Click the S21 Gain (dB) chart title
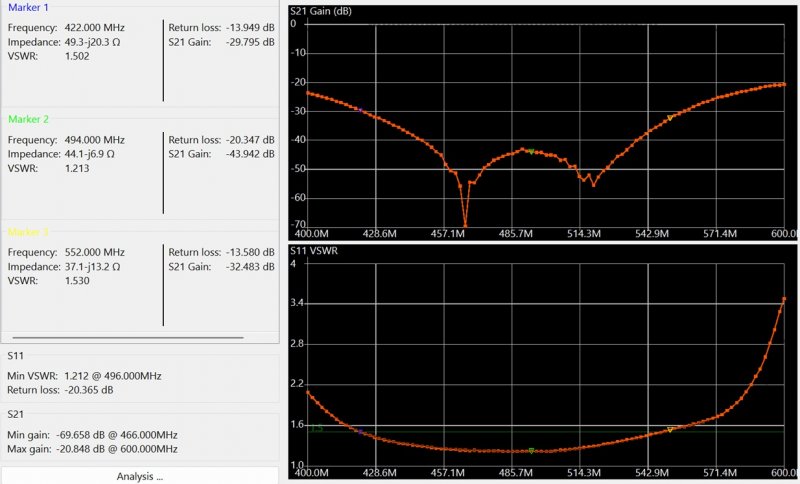The height and width of the screenshot is (484, 800). [x=335, y=11]
